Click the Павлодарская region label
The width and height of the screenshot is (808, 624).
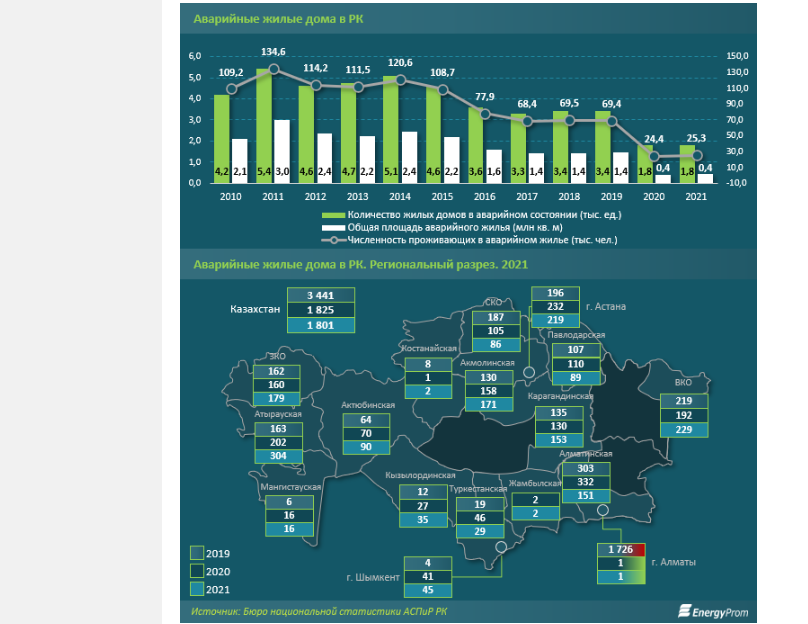[576, 335]
